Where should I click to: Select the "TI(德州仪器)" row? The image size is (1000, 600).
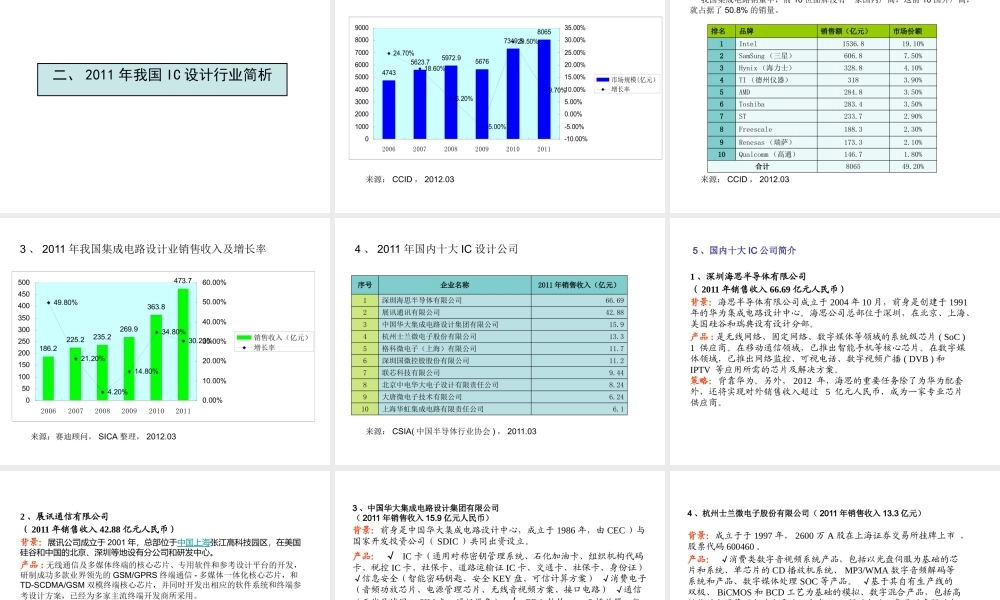(x=822, y=80)
